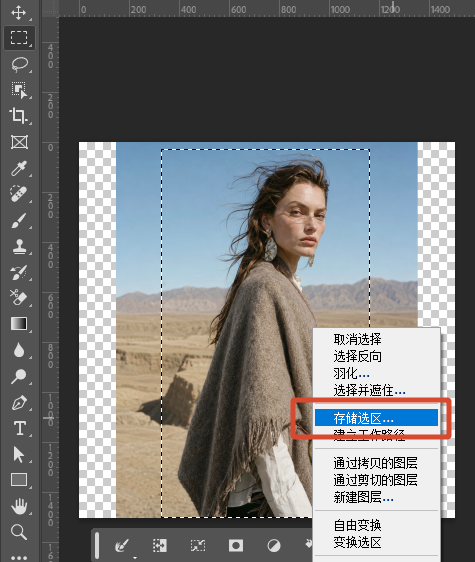Choose 取消选择 from the context menu

pyautogui.click(x=376, y=339)
